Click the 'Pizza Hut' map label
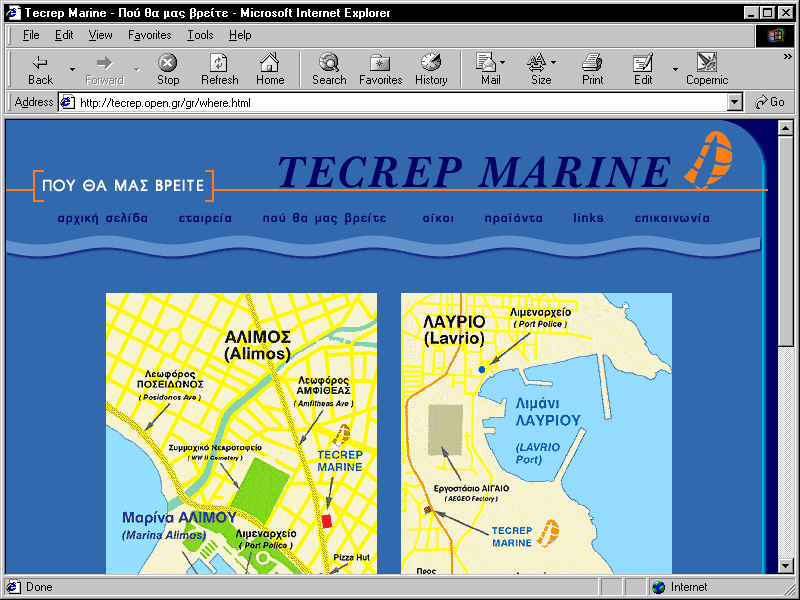Screen dimensions: 800x600 [352, 557]
